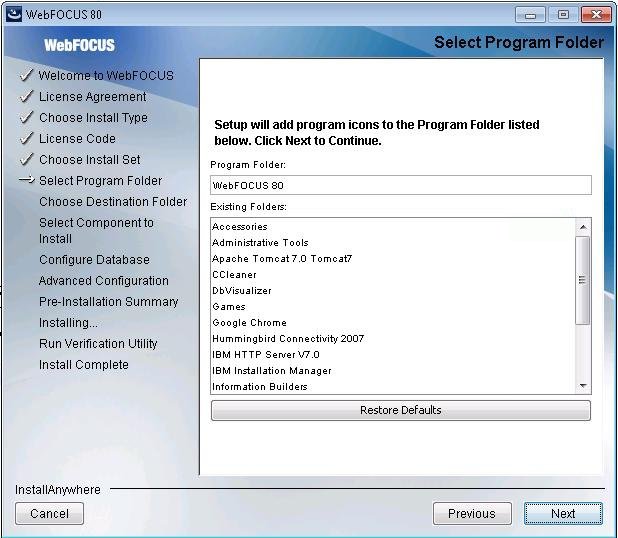Click the Choose Install Type step
The image size is (618, 538).
tap(93, 117)
